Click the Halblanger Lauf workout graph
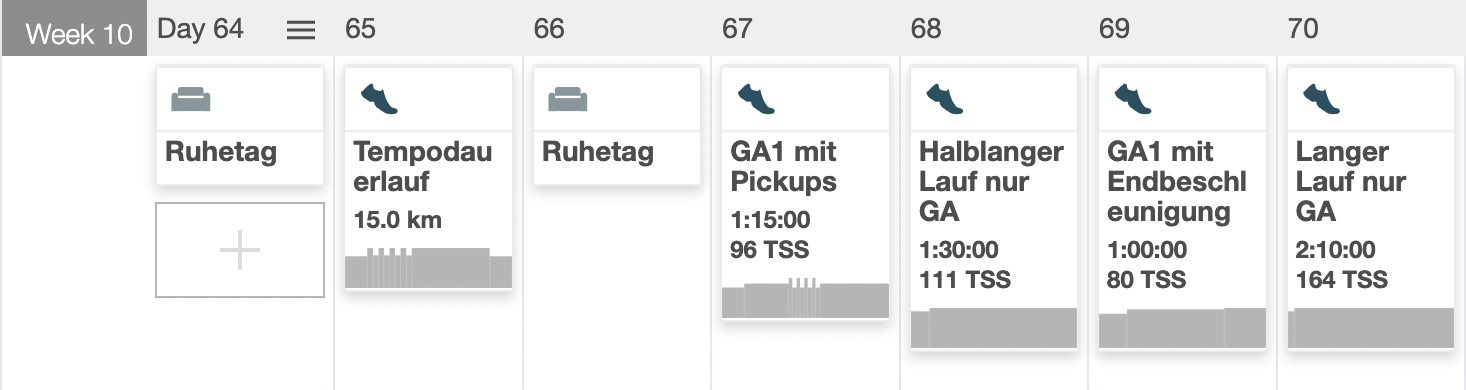 tap(994, 328)
